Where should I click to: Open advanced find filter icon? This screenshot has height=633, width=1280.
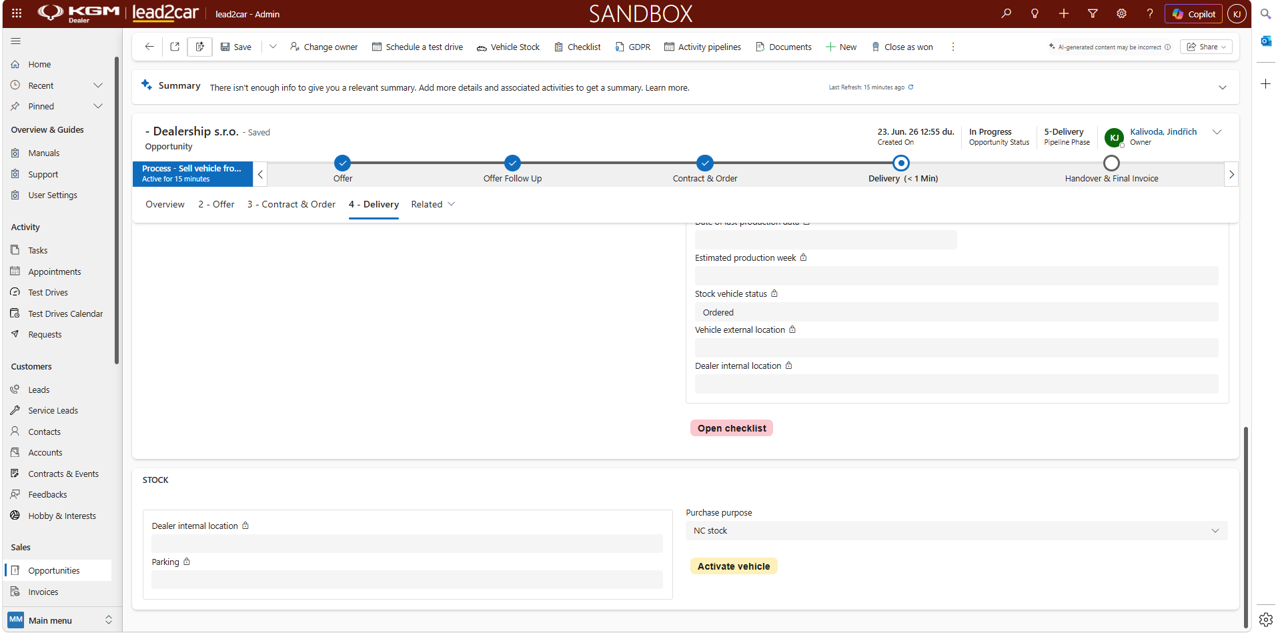[1092, 14]
